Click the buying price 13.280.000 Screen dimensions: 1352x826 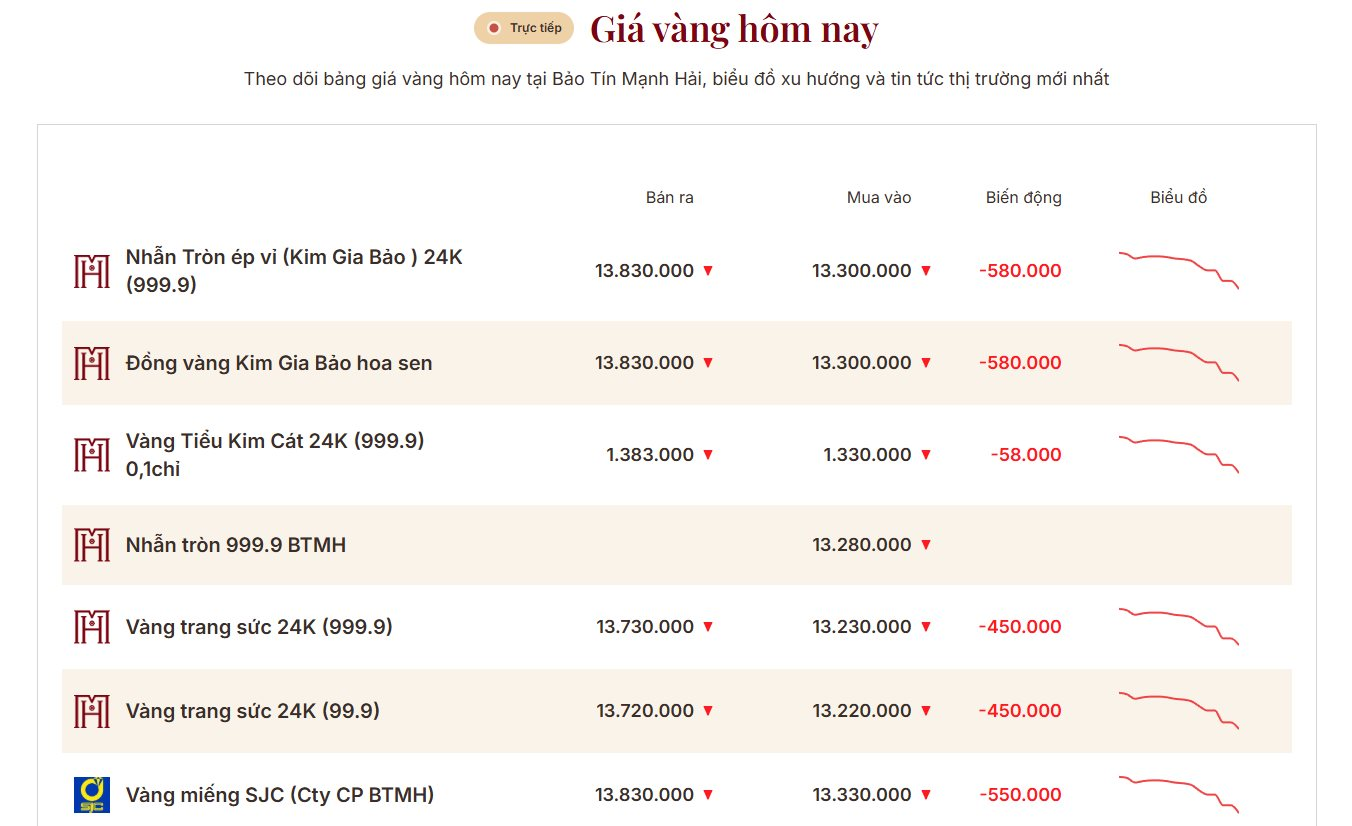[x=862, y=545]
